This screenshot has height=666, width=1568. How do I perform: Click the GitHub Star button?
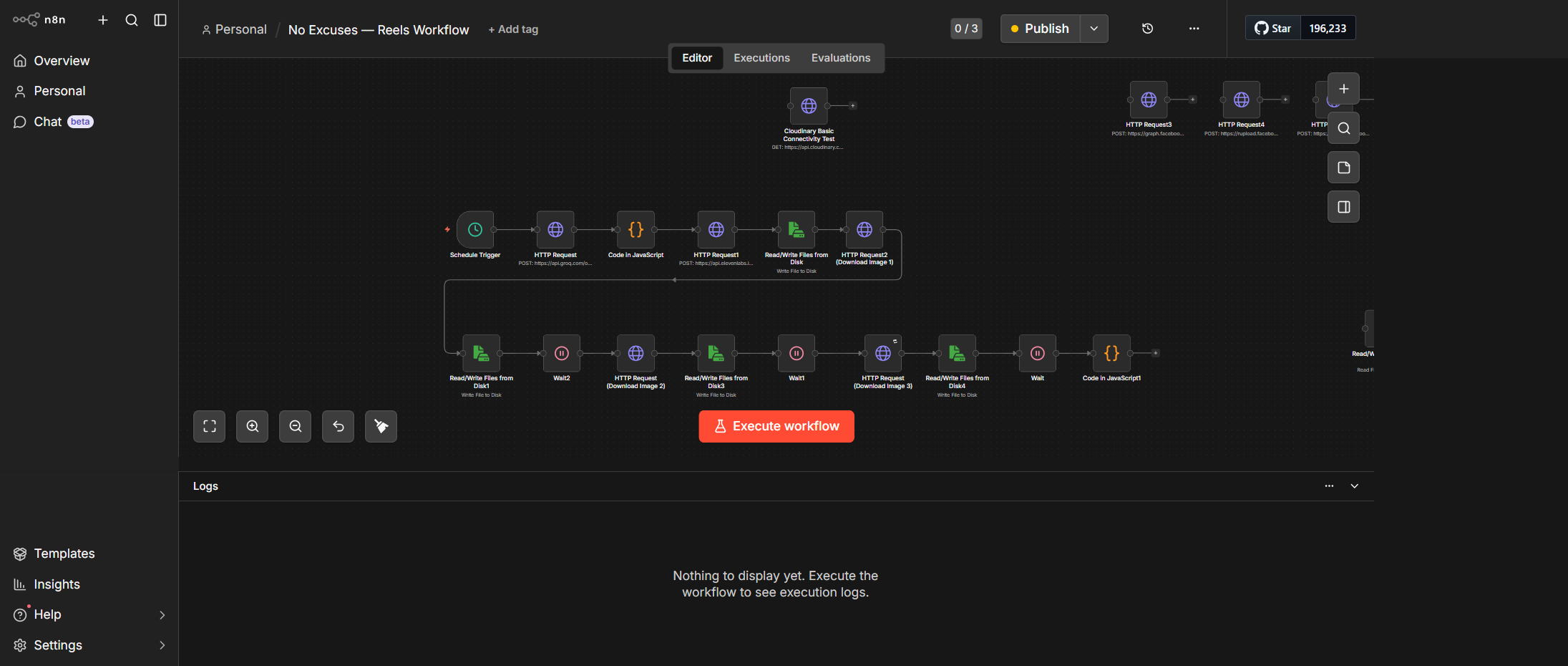[1272, 28]
